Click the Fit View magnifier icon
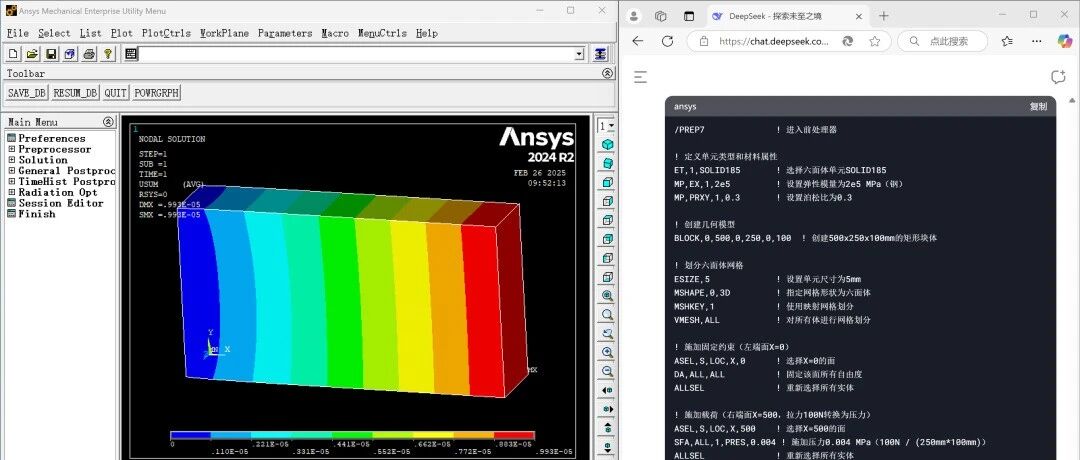 click(x=608, y=295)
